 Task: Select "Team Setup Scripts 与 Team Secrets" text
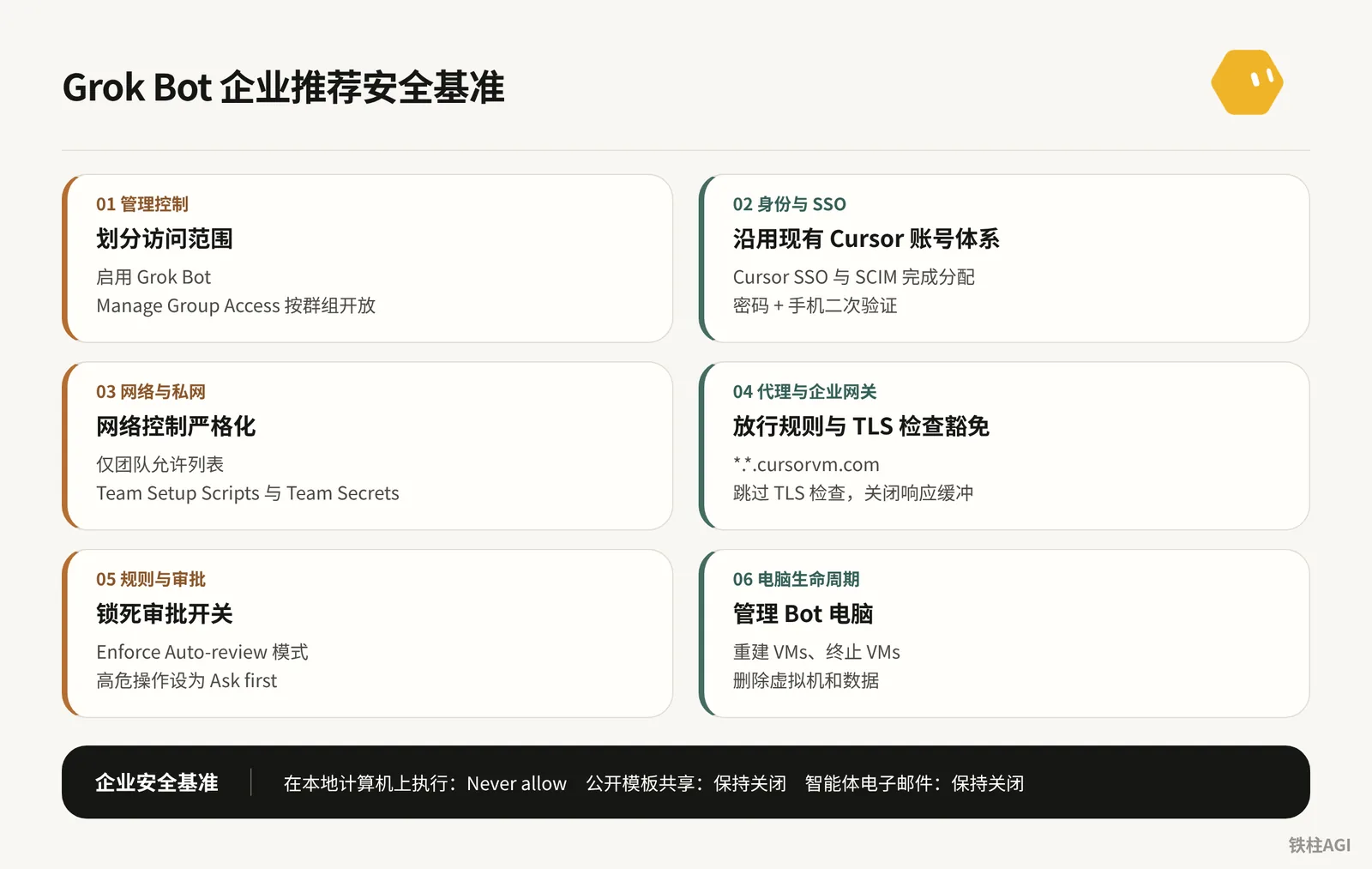tap(248, 493)
